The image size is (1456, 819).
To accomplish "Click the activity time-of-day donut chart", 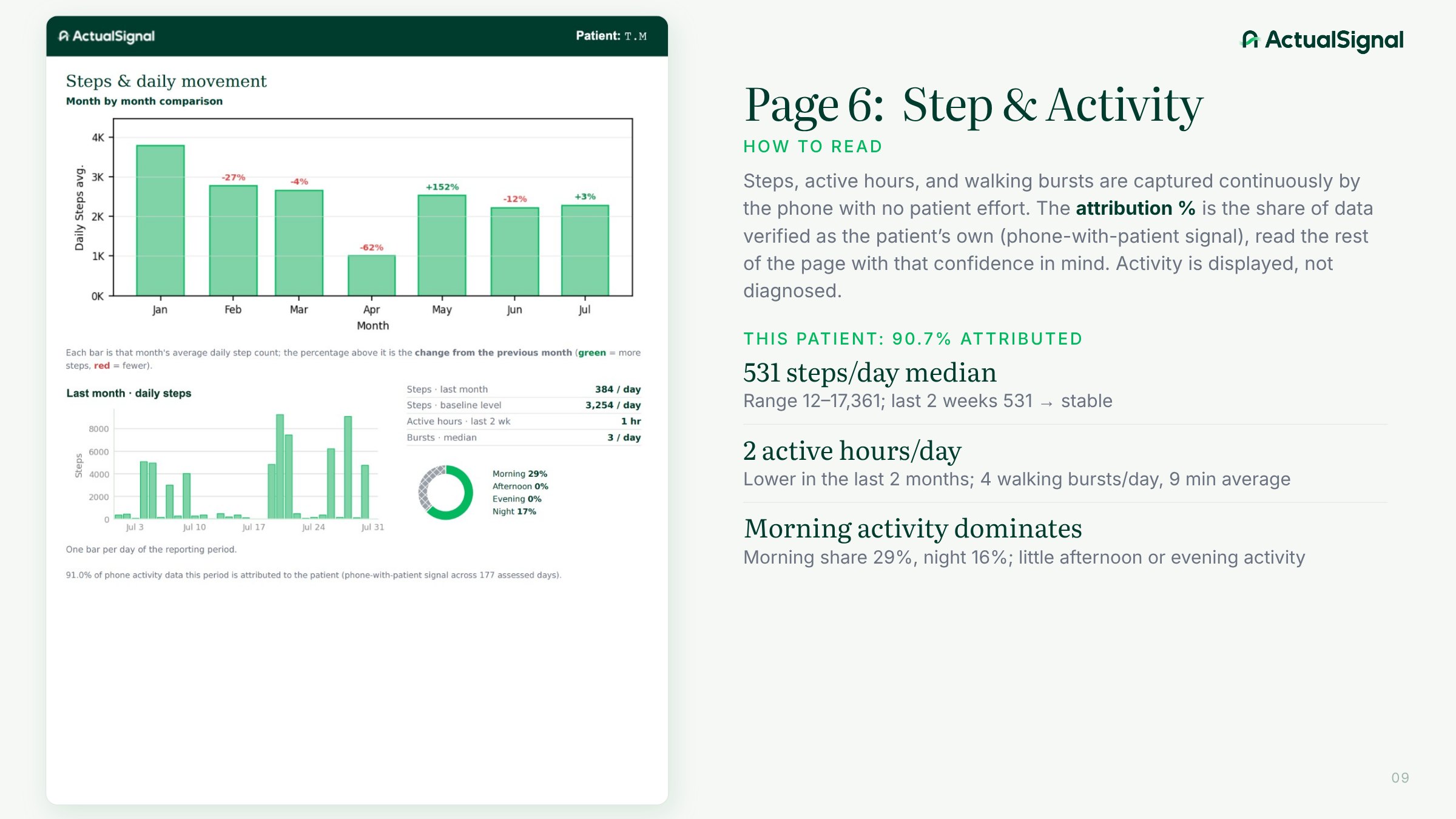I will tap(445, 492).
